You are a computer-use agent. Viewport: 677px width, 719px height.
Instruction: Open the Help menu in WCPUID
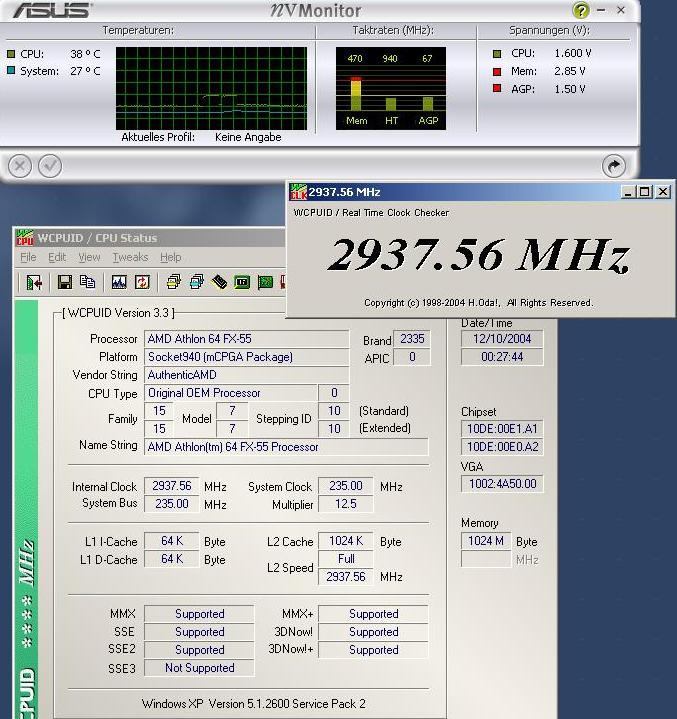(171, 257)
